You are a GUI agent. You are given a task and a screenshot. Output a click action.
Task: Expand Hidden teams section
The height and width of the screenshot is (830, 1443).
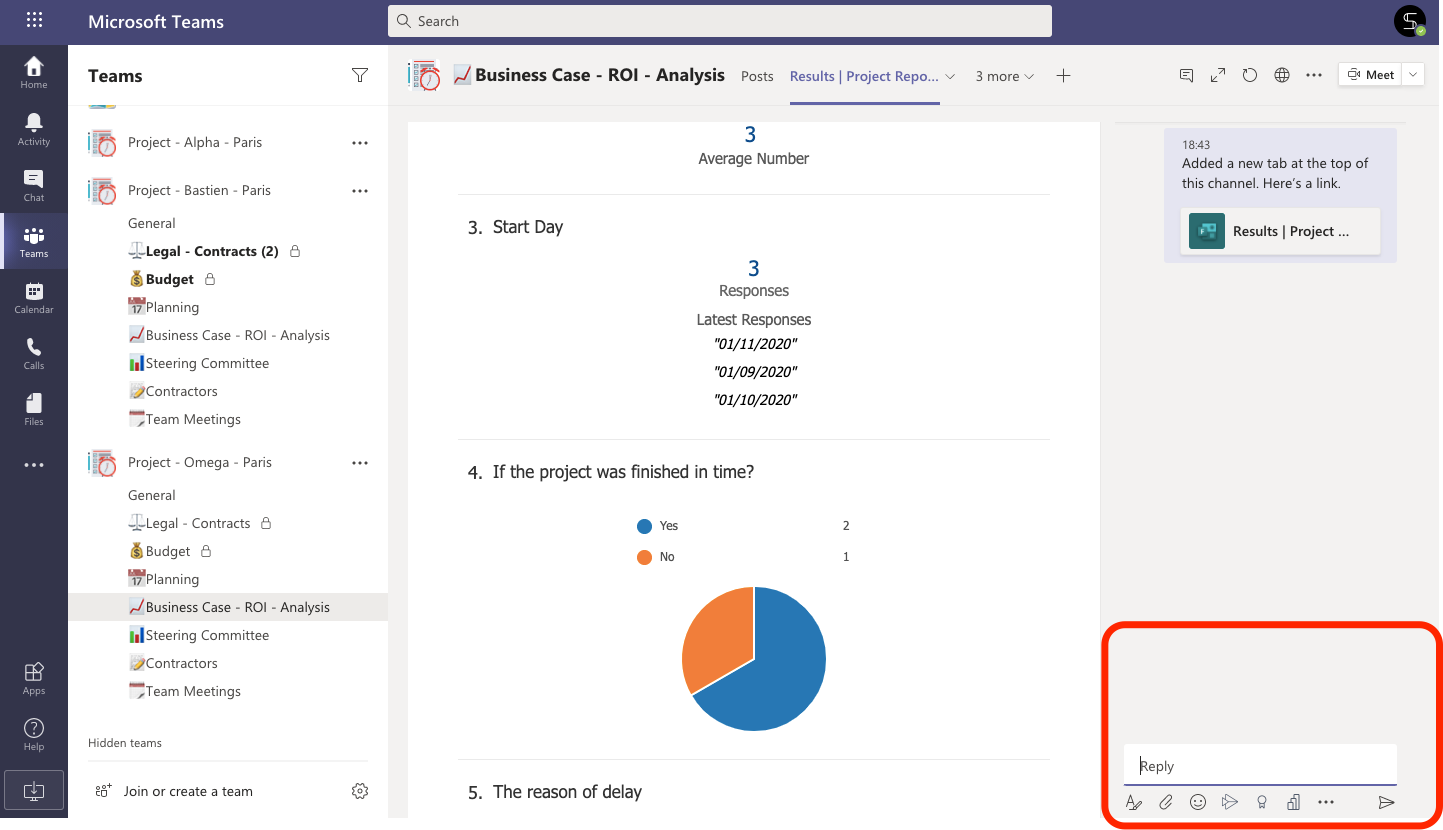coord(125,743)
